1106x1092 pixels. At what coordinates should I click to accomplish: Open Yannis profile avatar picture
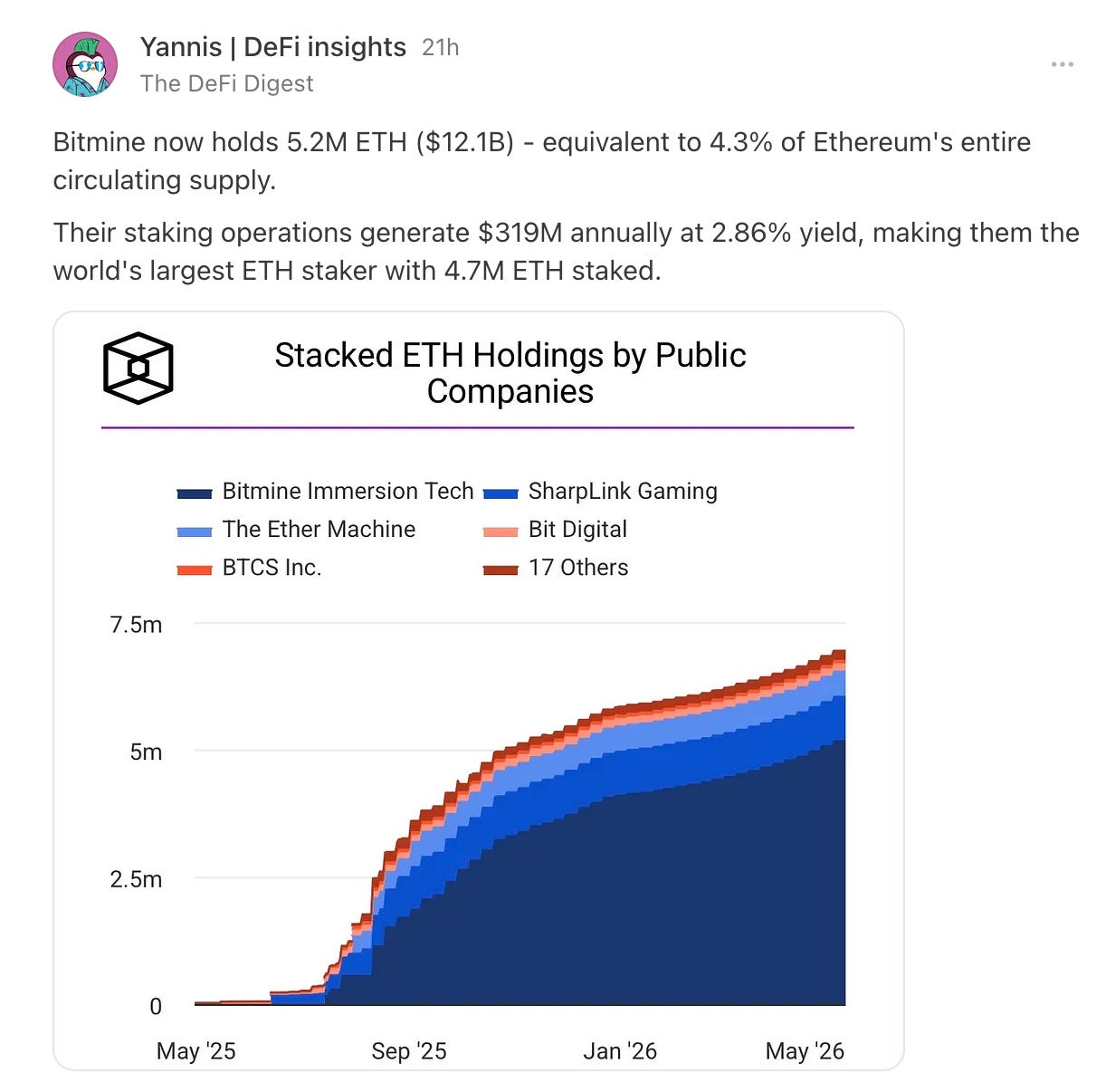click(x=85, y=64)
